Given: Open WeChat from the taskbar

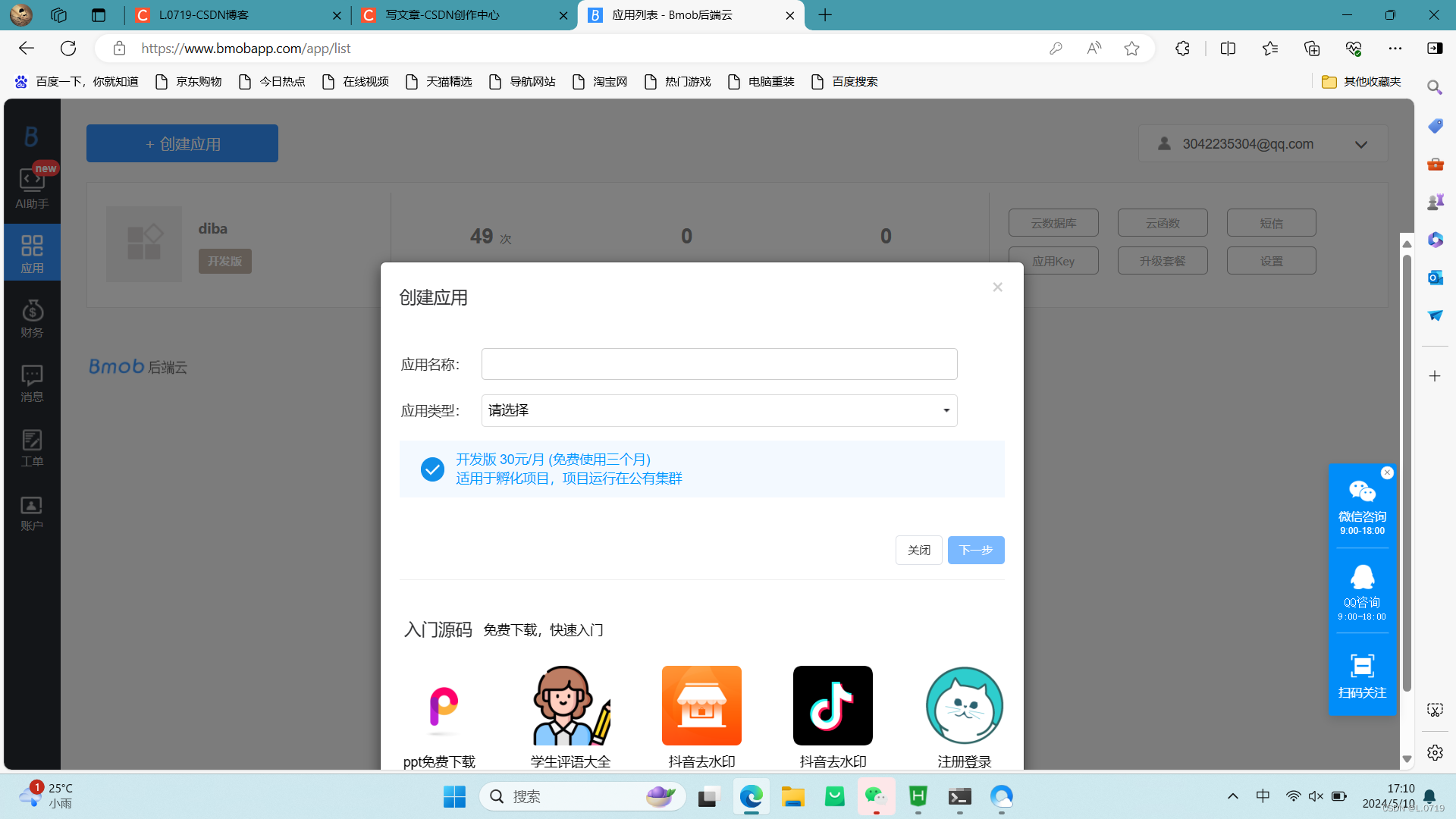Looking at the screenshot, I should pos(876,797).
